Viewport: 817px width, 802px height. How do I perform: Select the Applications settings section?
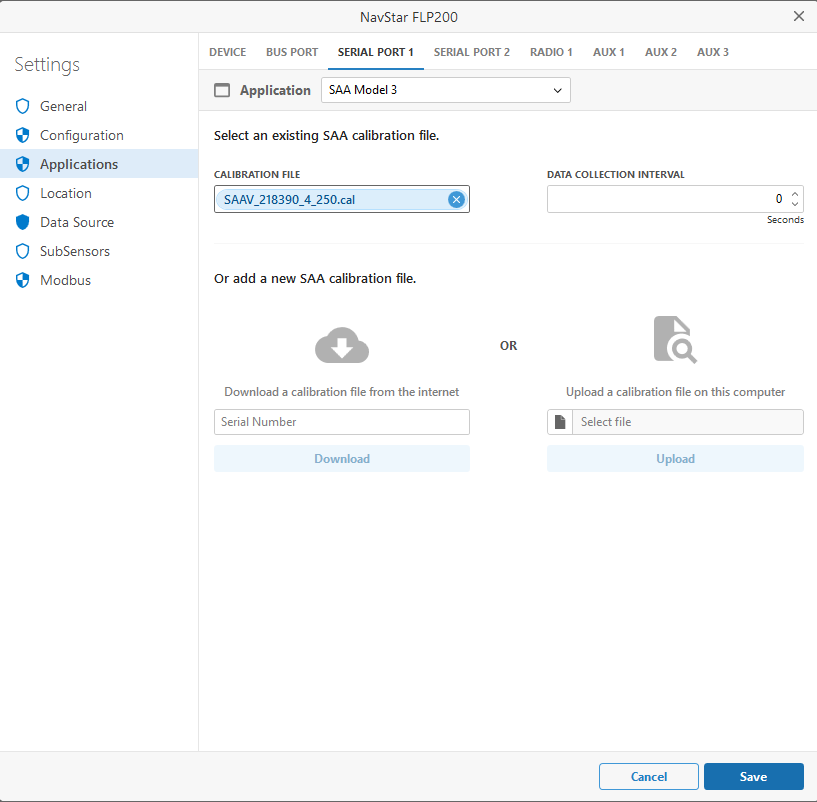pyautogui.click(x=99, y=164)
